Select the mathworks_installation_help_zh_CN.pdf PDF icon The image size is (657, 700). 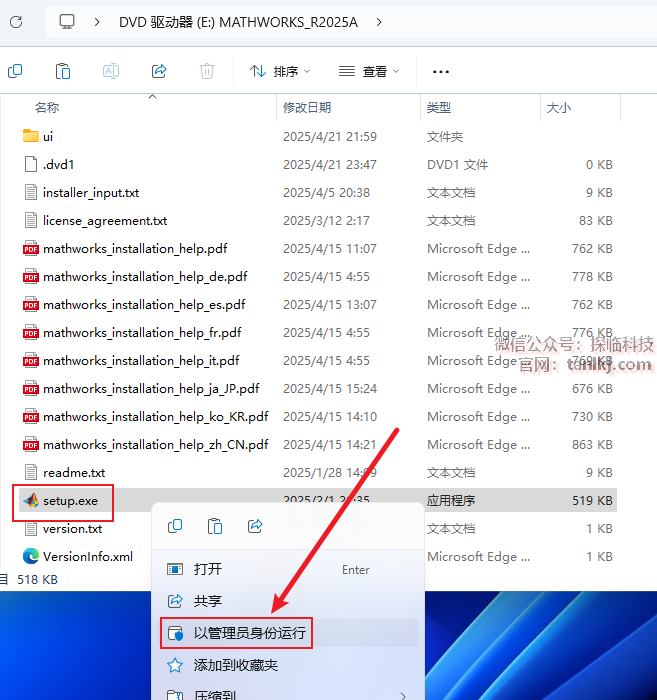[31, 444]
